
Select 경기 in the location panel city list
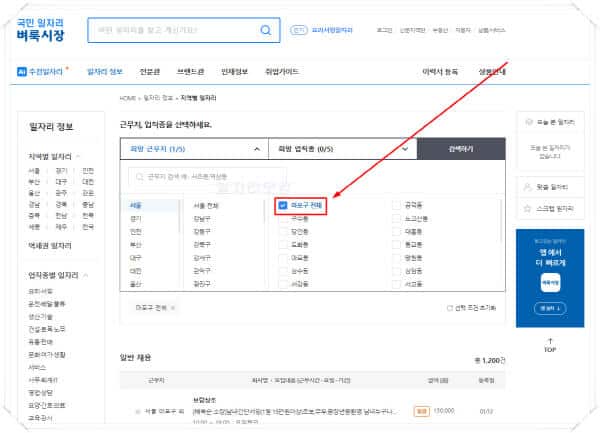coord(136,219)
